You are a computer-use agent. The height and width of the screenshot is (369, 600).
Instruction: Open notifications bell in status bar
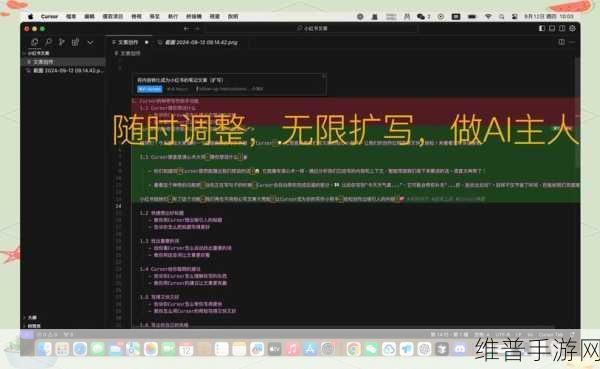(572, 335)
